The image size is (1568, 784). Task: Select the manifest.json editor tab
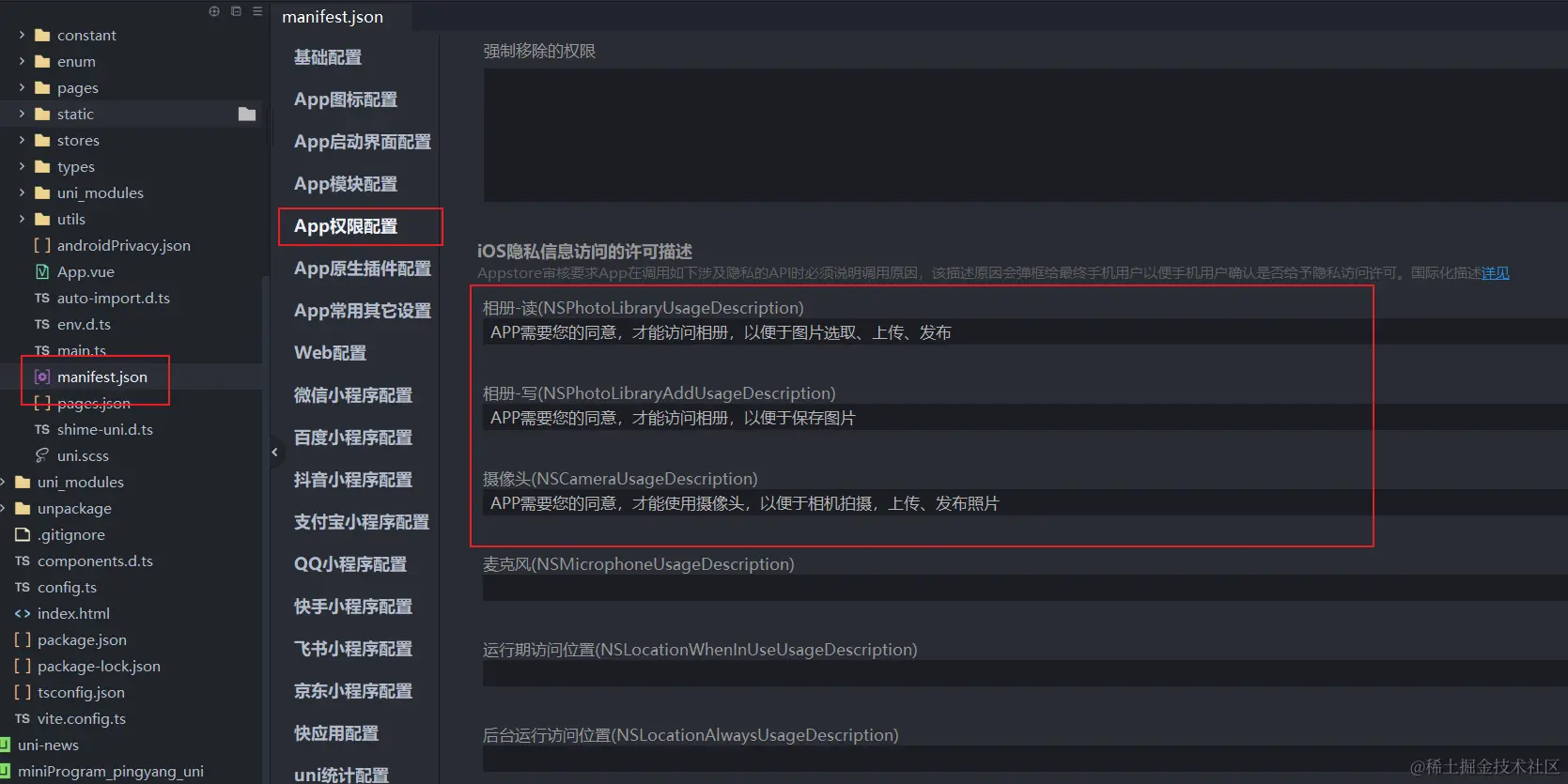[x=333, y=17]
